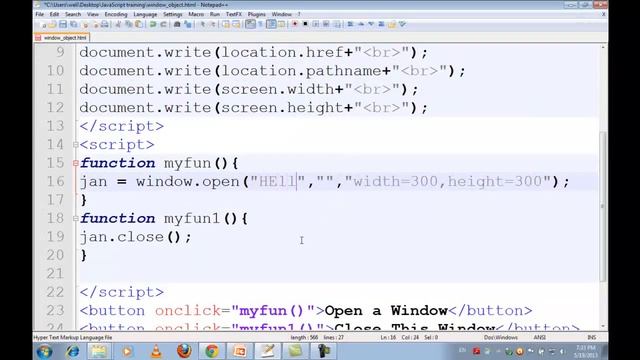Toggle synchronized horizontal scrolling

coord(236,24)
